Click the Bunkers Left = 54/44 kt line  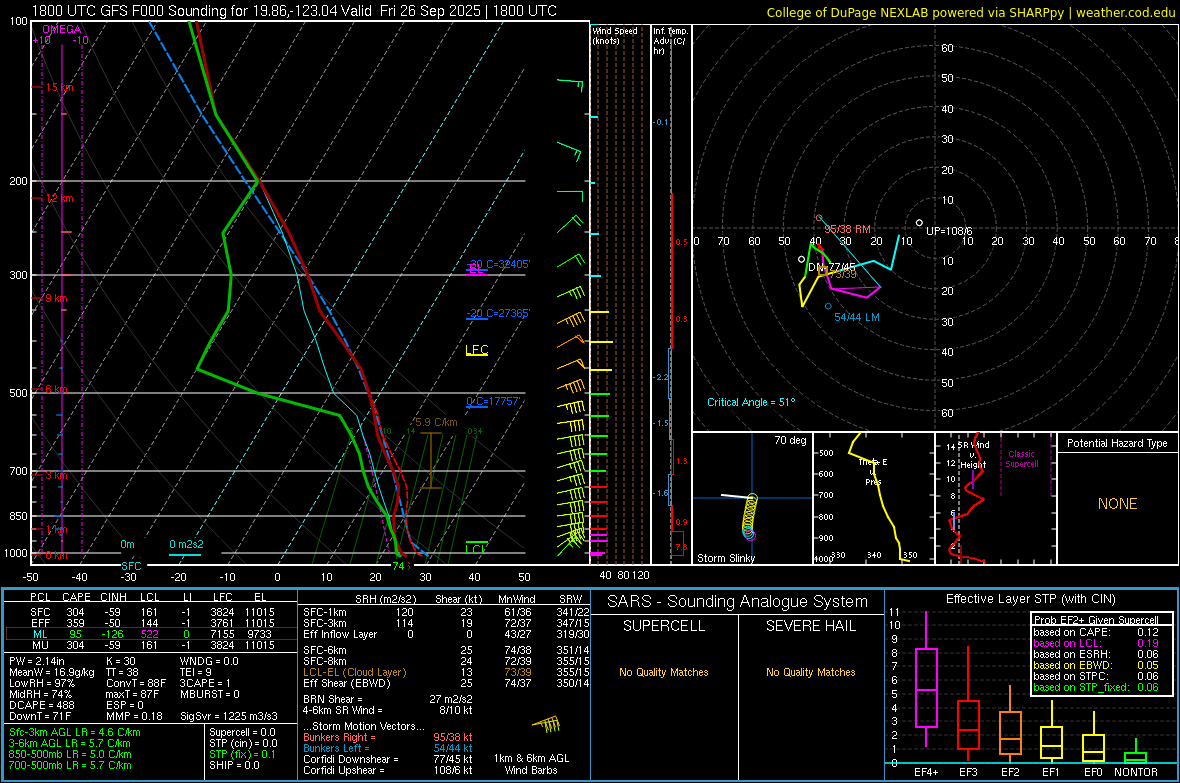click(388, 748)
